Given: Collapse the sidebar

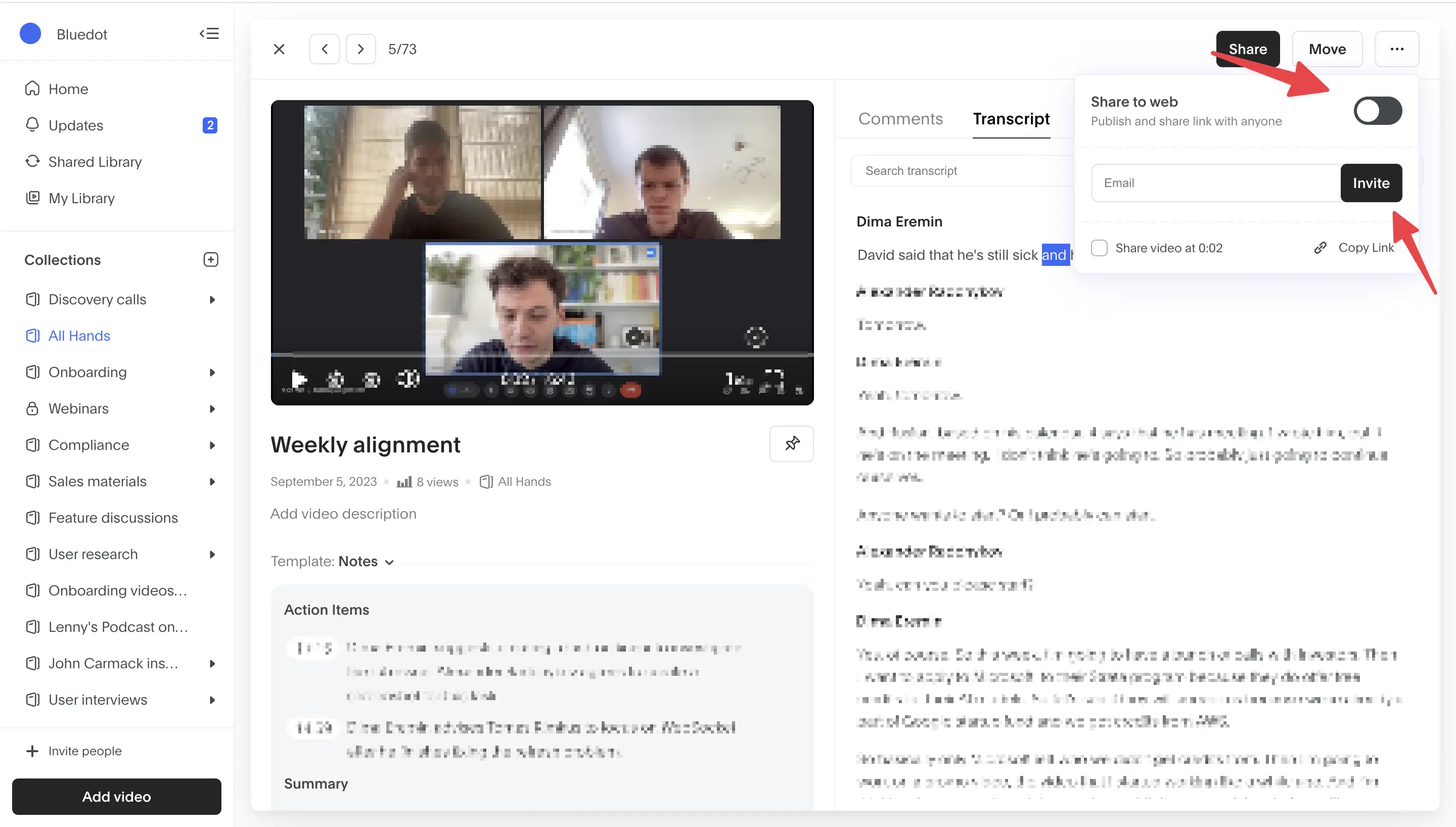Looking at the screenshot, I should pyautogui.click(x=209, y=33).
